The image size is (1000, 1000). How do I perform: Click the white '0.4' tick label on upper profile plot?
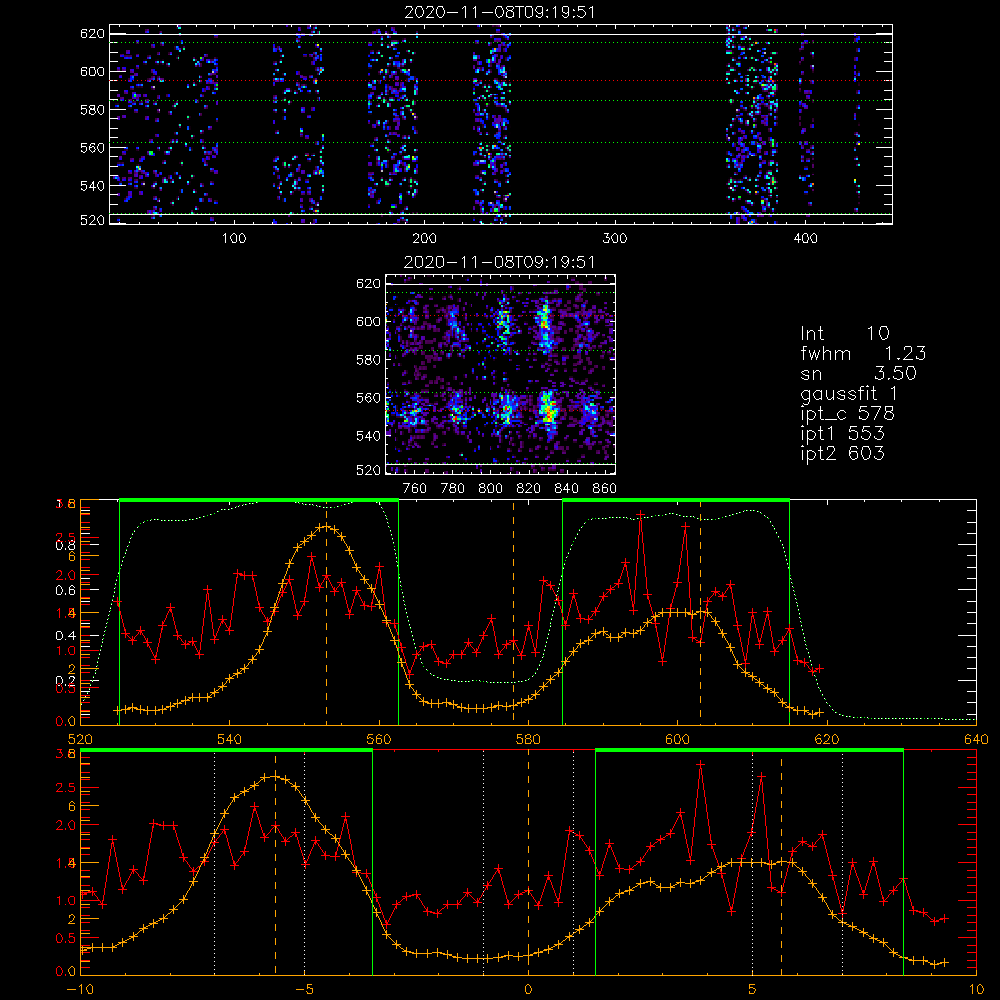click(x=64, y=636)
